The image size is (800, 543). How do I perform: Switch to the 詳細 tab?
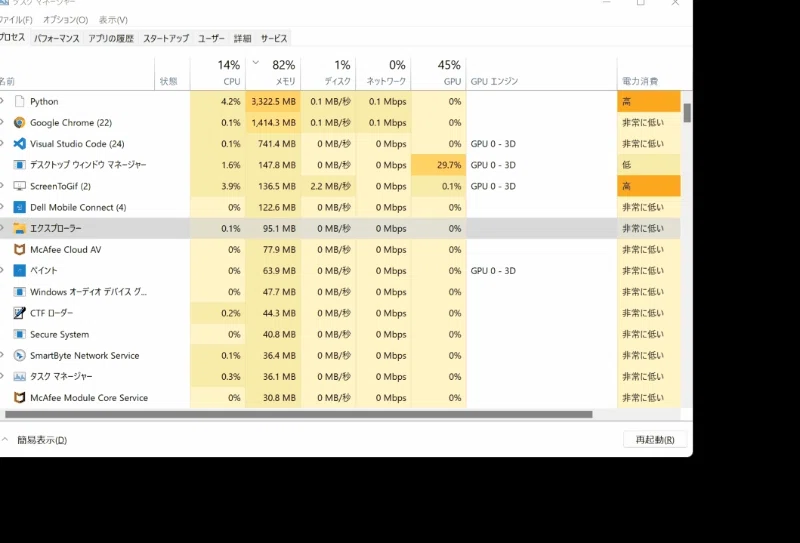[242, 38]
